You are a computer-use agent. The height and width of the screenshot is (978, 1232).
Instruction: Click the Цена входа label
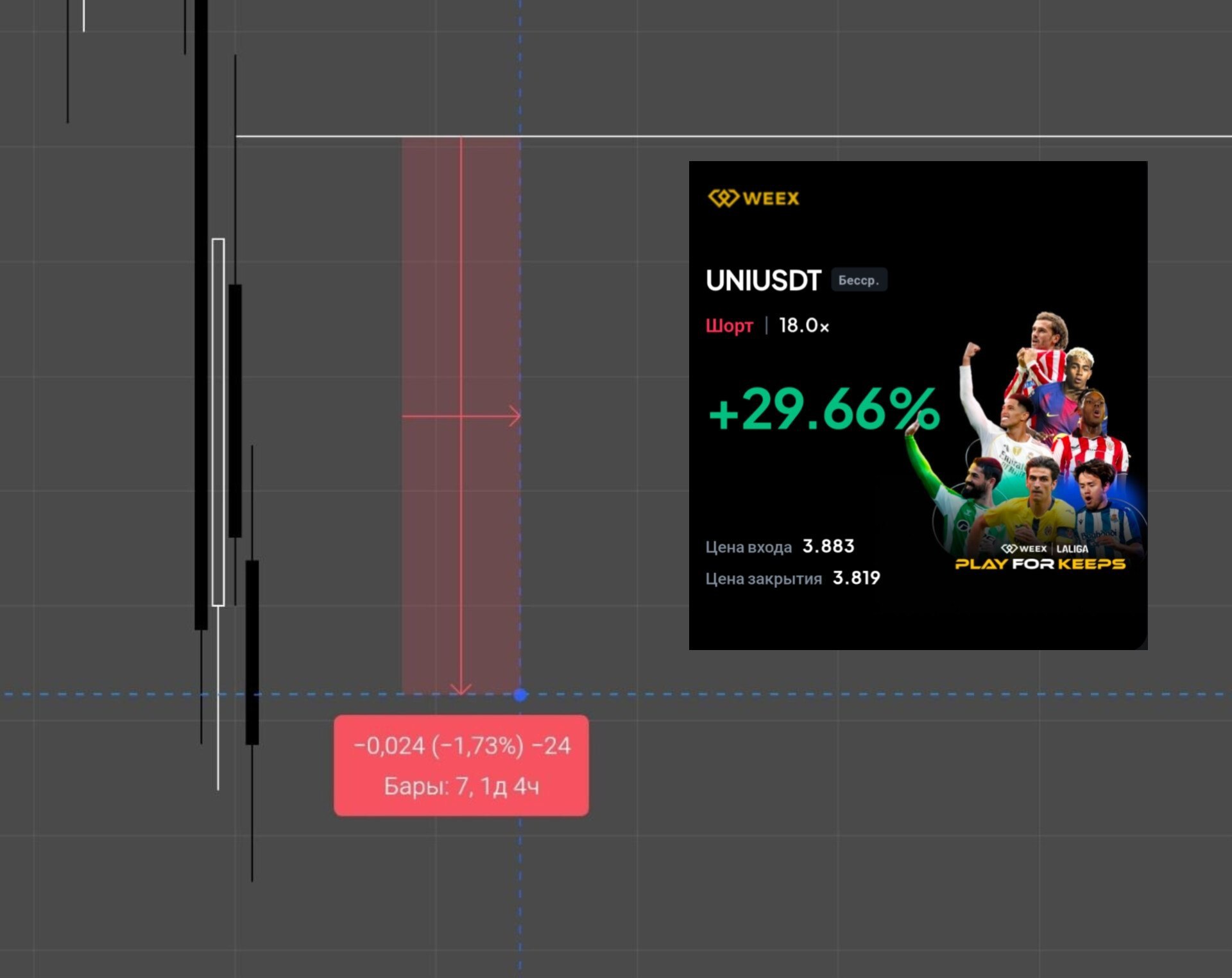click(x=749, y=547)
